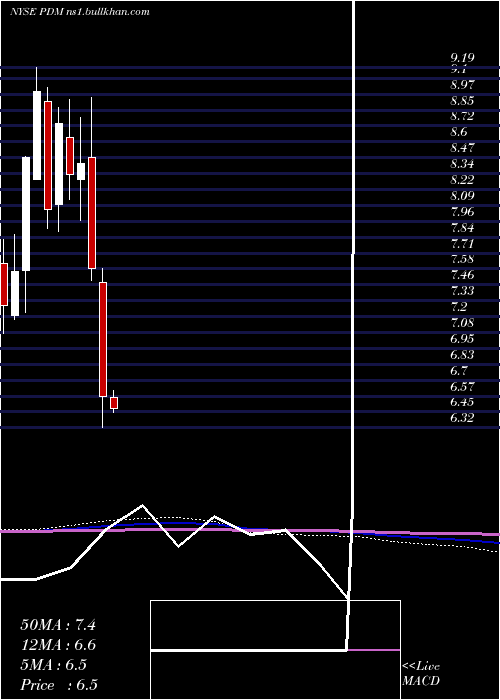Screen dimensions: 500x700
Task: Click the 7.46 price axis label
Action: (462, 275)
